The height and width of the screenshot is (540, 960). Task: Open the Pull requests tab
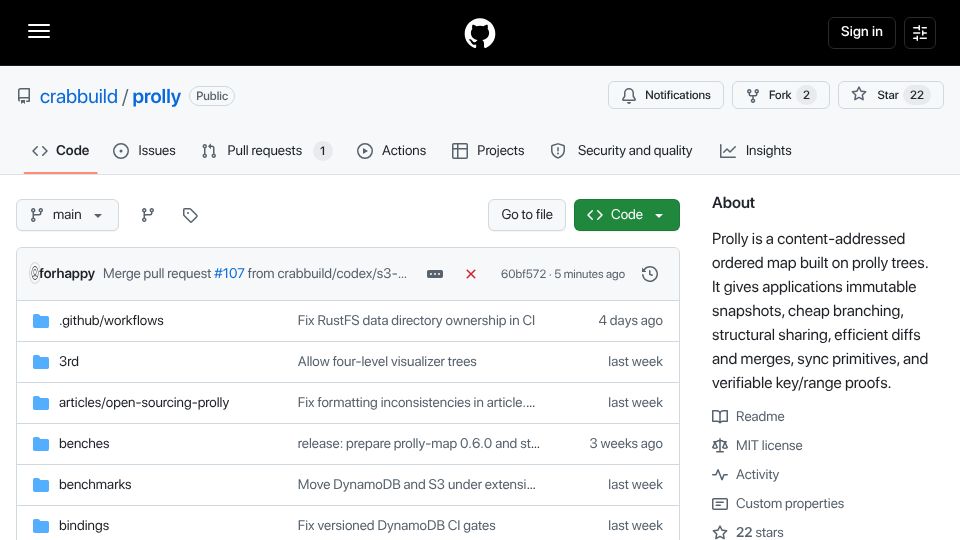266,151
